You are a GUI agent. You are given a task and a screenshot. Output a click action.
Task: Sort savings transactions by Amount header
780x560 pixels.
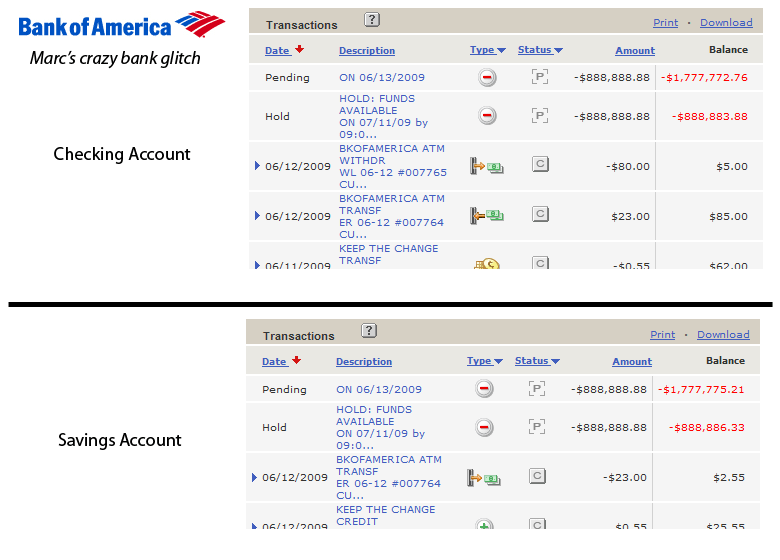tap(631, 362)
